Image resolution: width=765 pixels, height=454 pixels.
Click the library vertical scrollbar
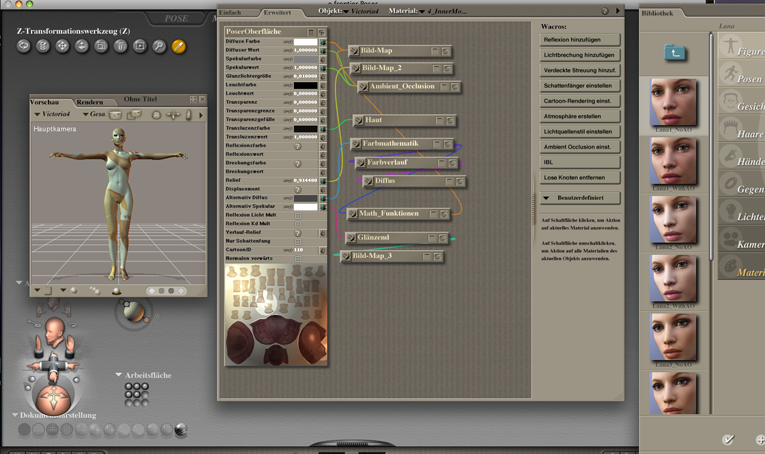(711, 146)
